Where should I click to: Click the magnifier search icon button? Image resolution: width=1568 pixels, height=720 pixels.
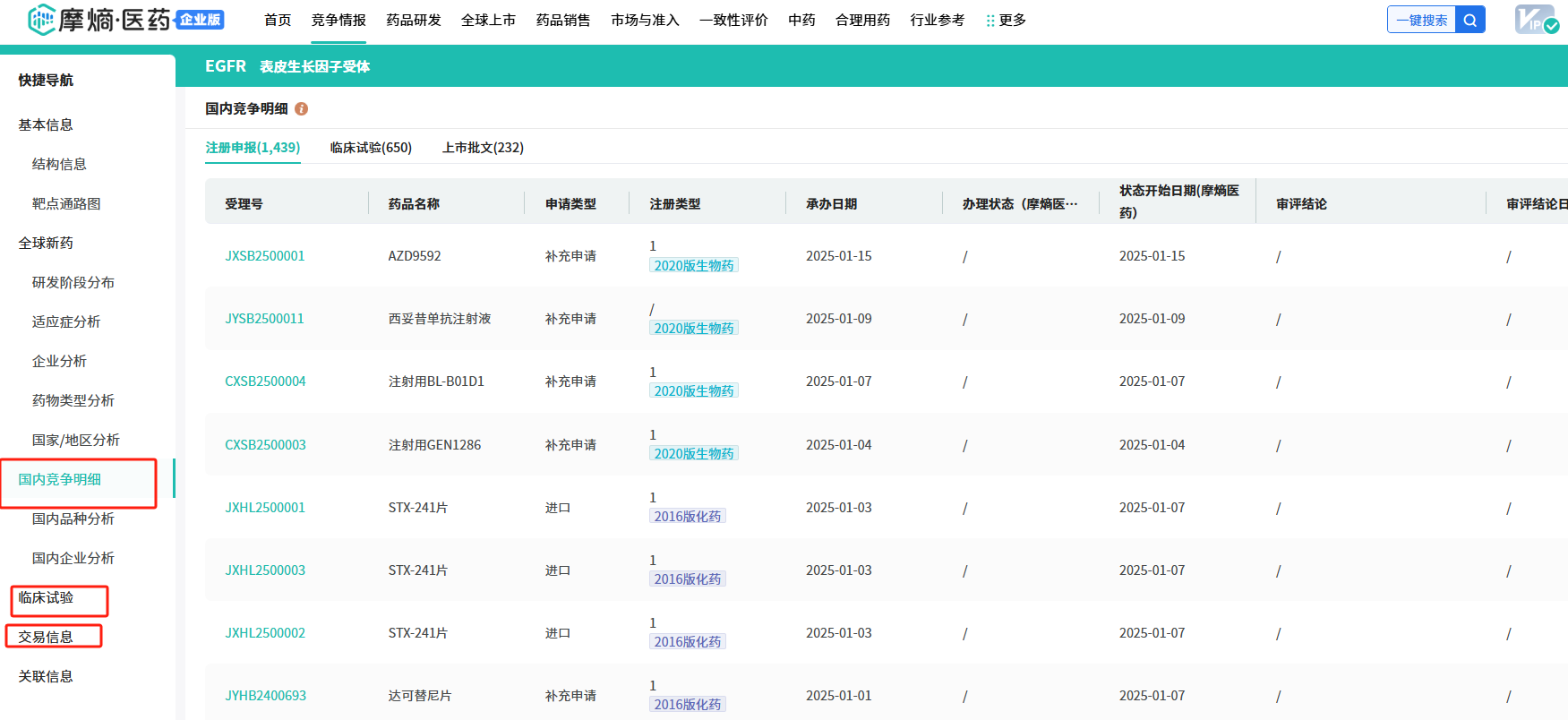point(1469,20)
